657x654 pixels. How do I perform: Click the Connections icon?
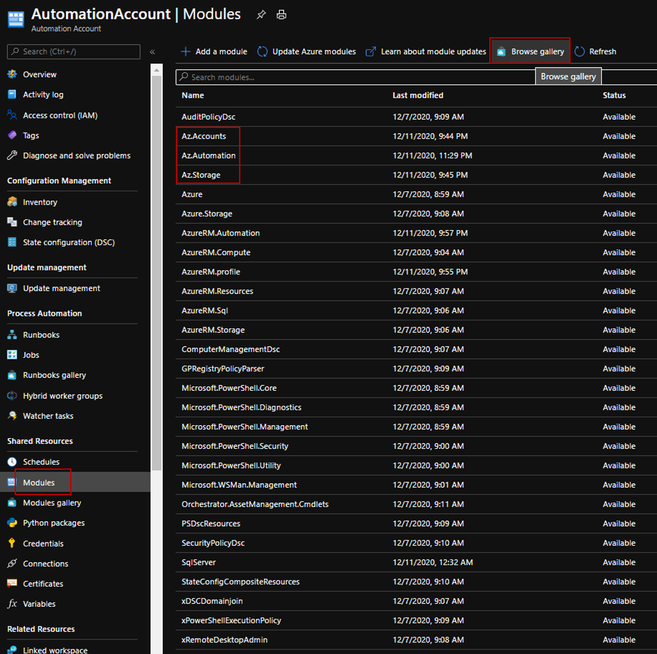[x=12, y=564]
